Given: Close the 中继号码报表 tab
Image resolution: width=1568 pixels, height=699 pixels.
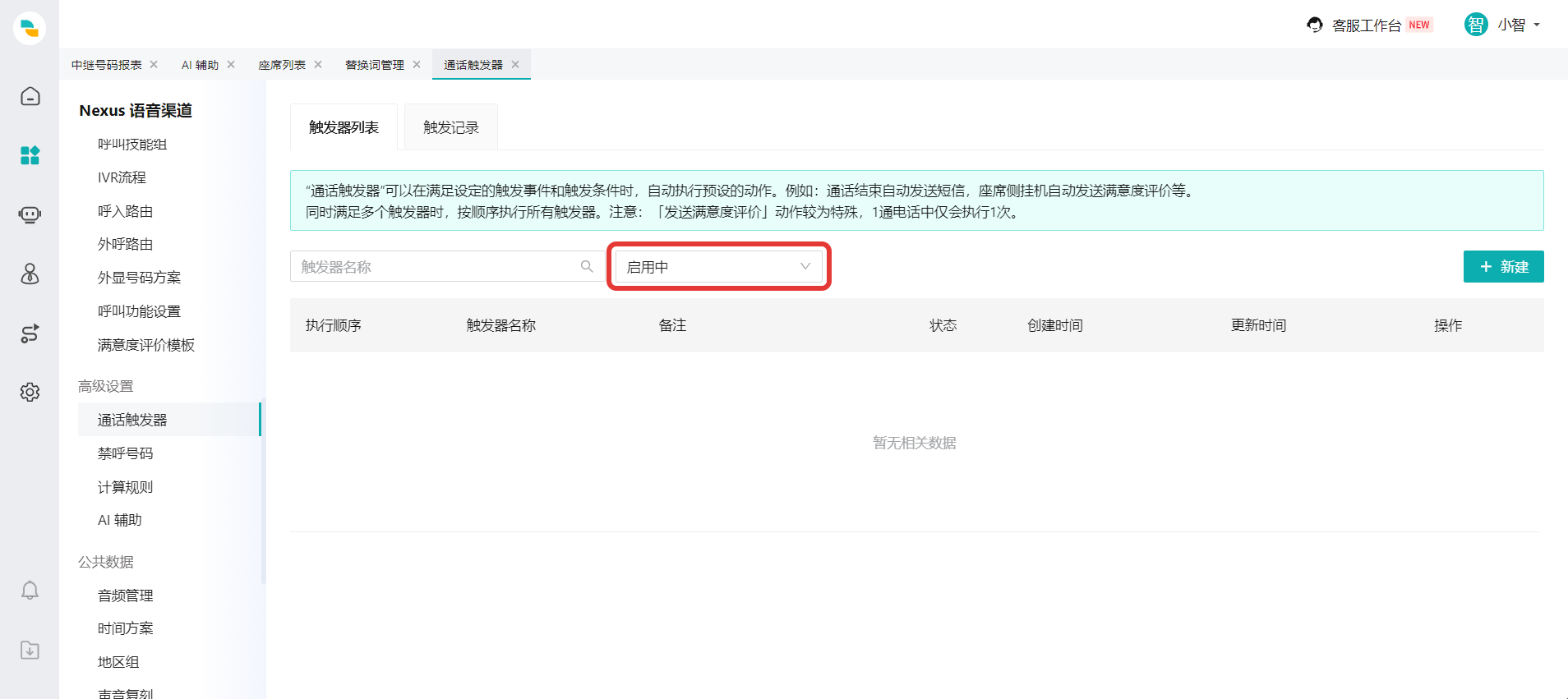Looking at the screenshot, I should click(153, 64).
